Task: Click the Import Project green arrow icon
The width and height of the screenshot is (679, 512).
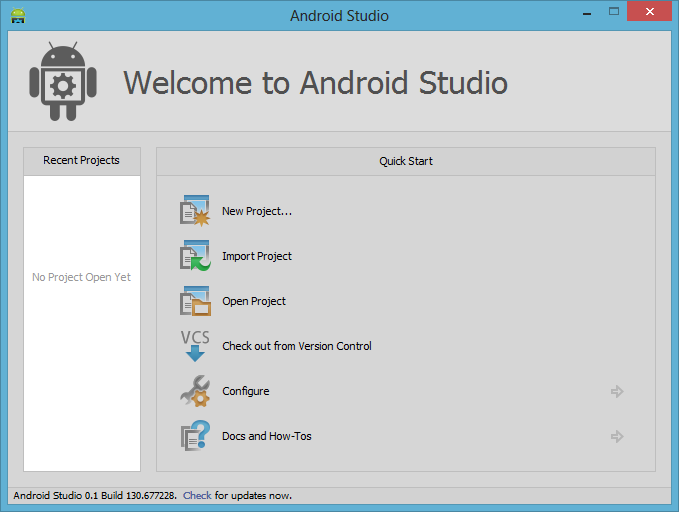Action: pos(195,256)
